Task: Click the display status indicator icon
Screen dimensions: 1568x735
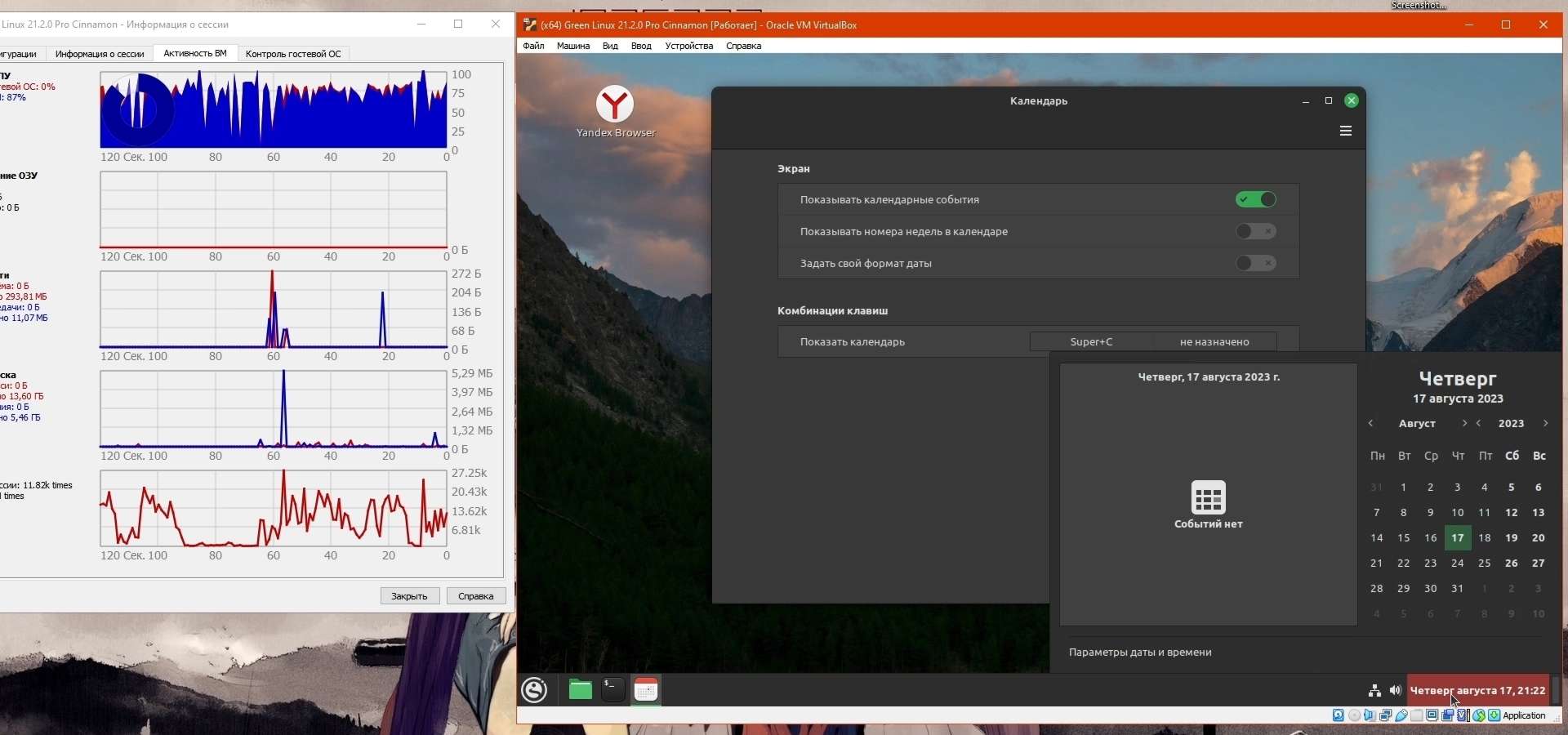Action: tap(1432, 715)
